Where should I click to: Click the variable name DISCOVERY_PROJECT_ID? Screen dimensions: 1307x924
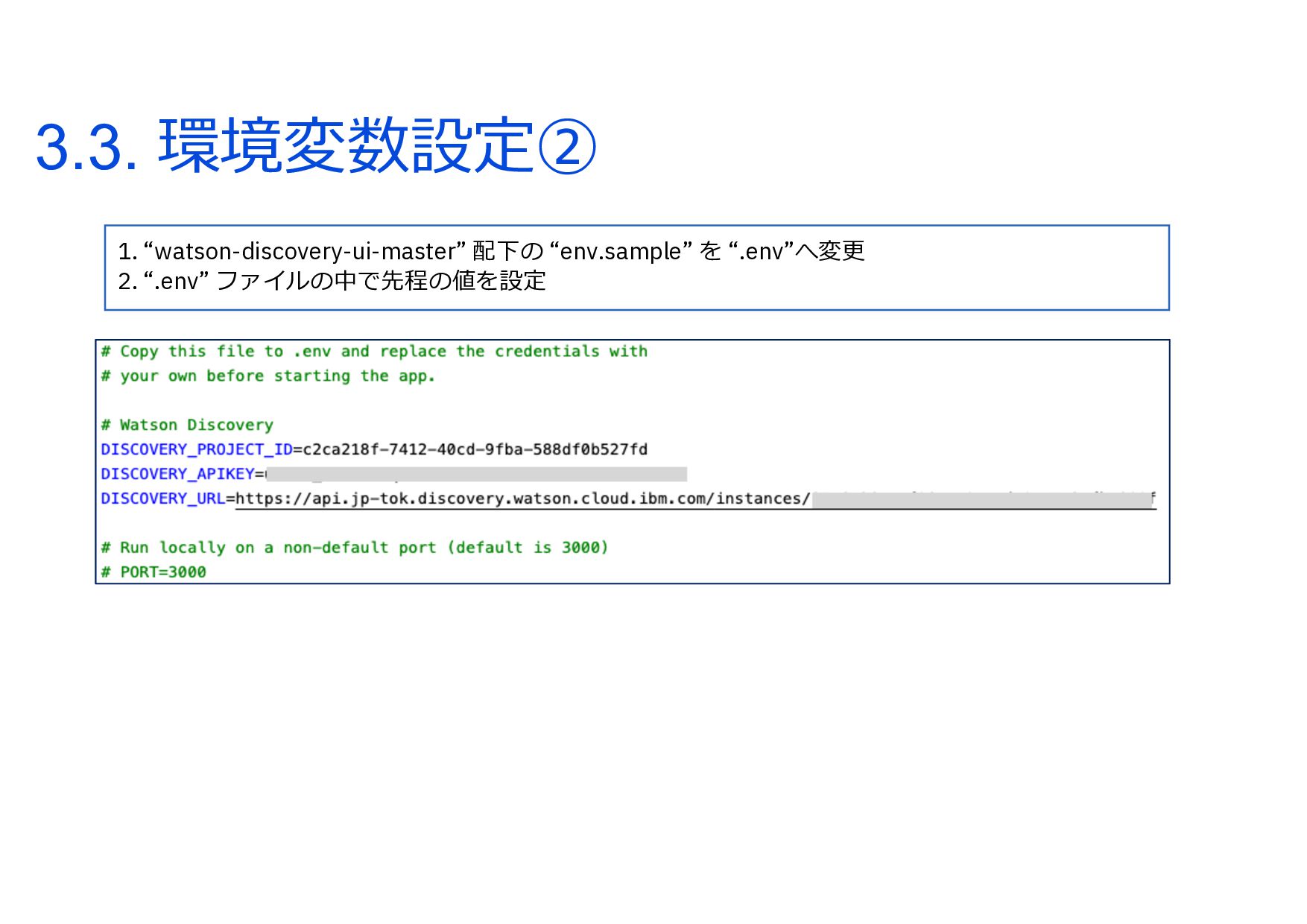tap(197, 449)
